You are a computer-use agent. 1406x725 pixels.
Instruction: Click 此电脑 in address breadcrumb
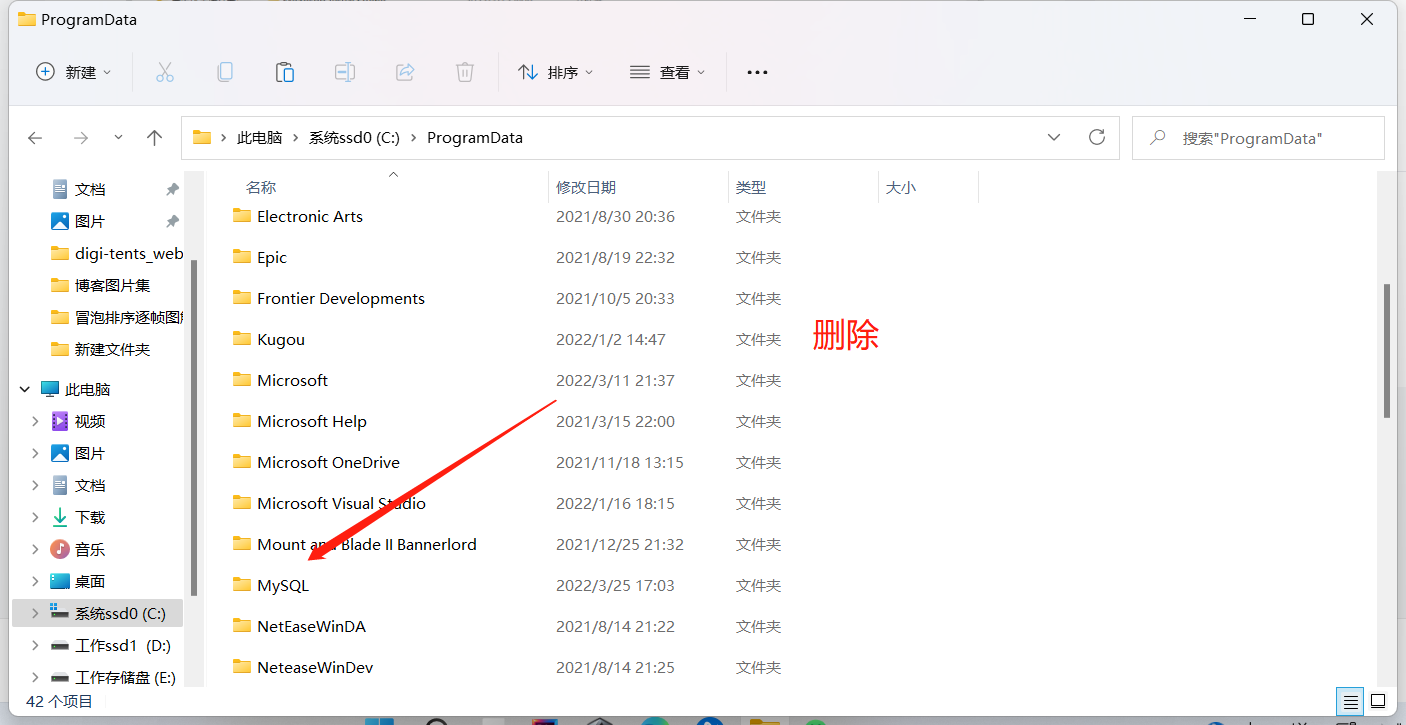coord(259,138)
